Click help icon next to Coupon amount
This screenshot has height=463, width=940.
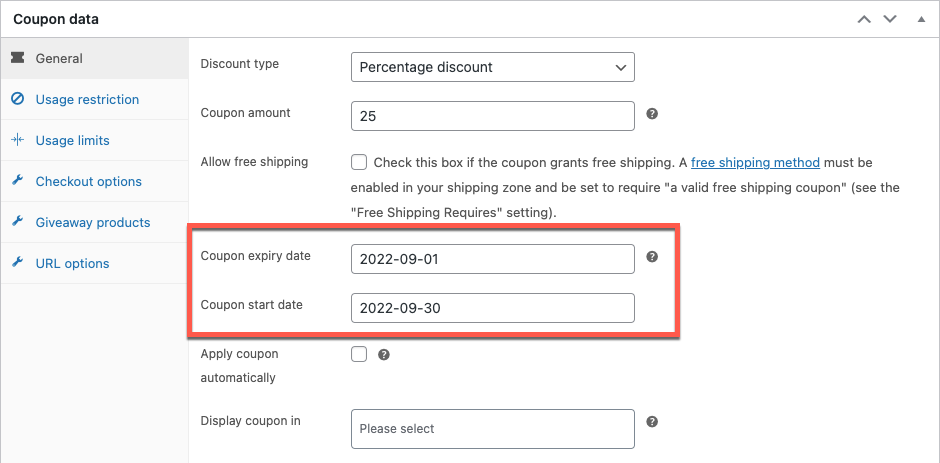(652, 114)
